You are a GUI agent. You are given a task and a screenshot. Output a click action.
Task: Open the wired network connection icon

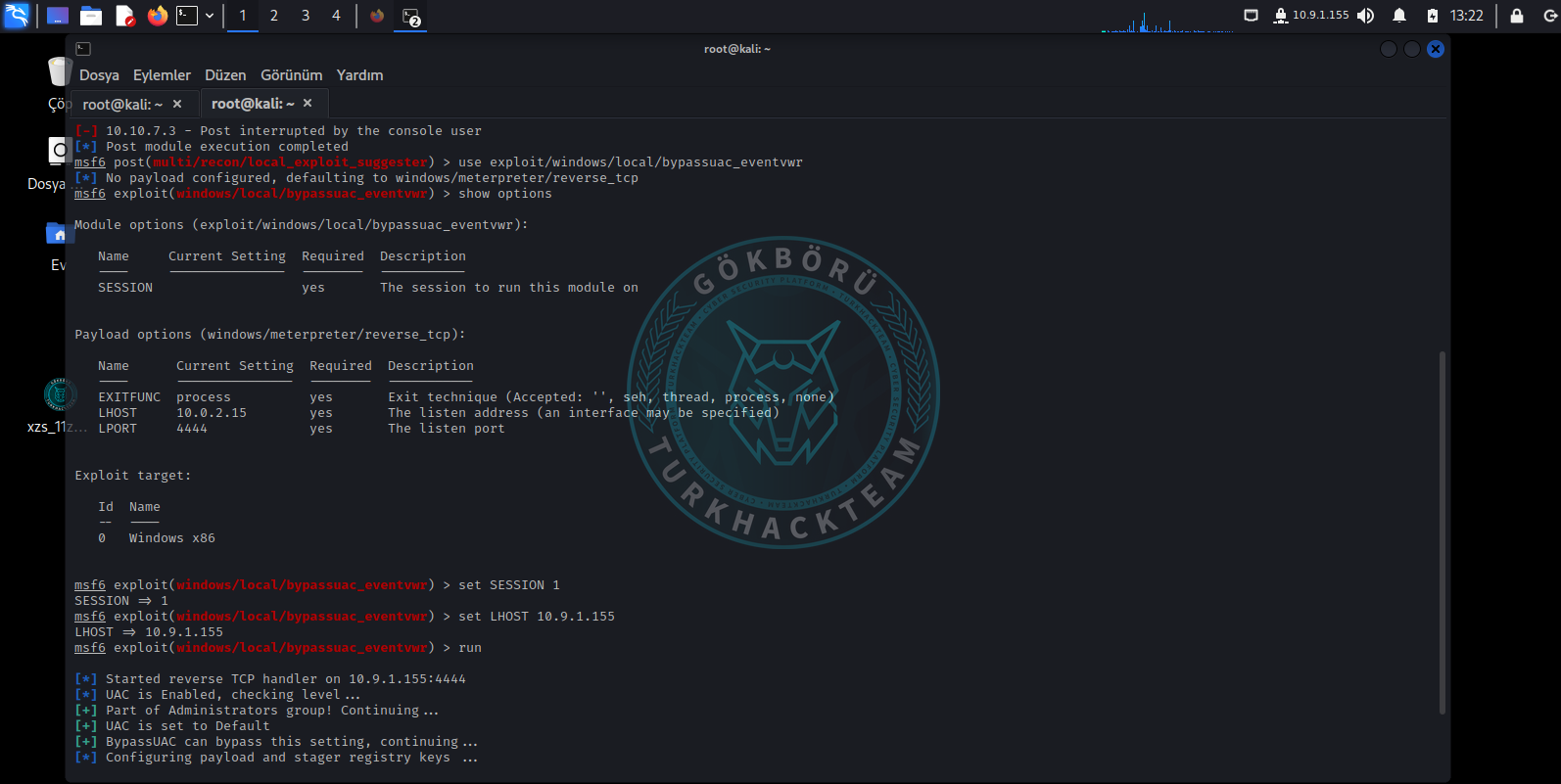coord(1251,16)
